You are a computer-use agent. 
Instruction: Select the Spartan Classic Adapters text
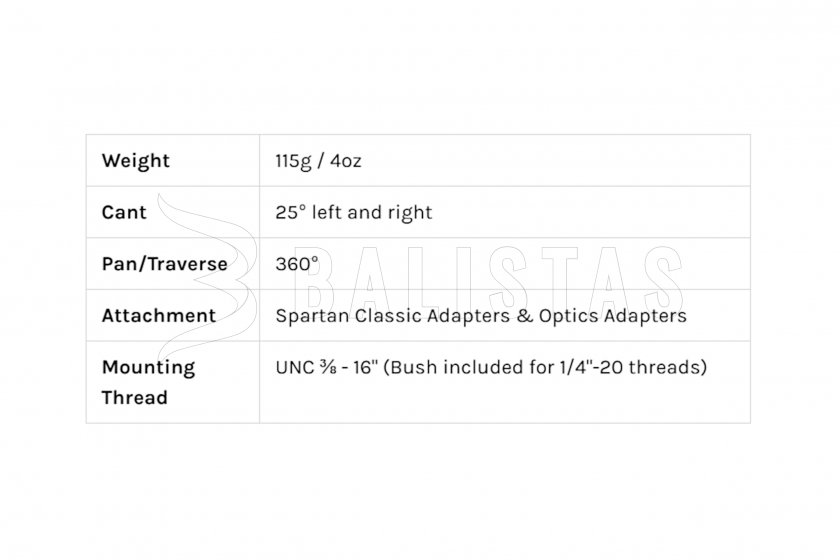tap(393, 316)
